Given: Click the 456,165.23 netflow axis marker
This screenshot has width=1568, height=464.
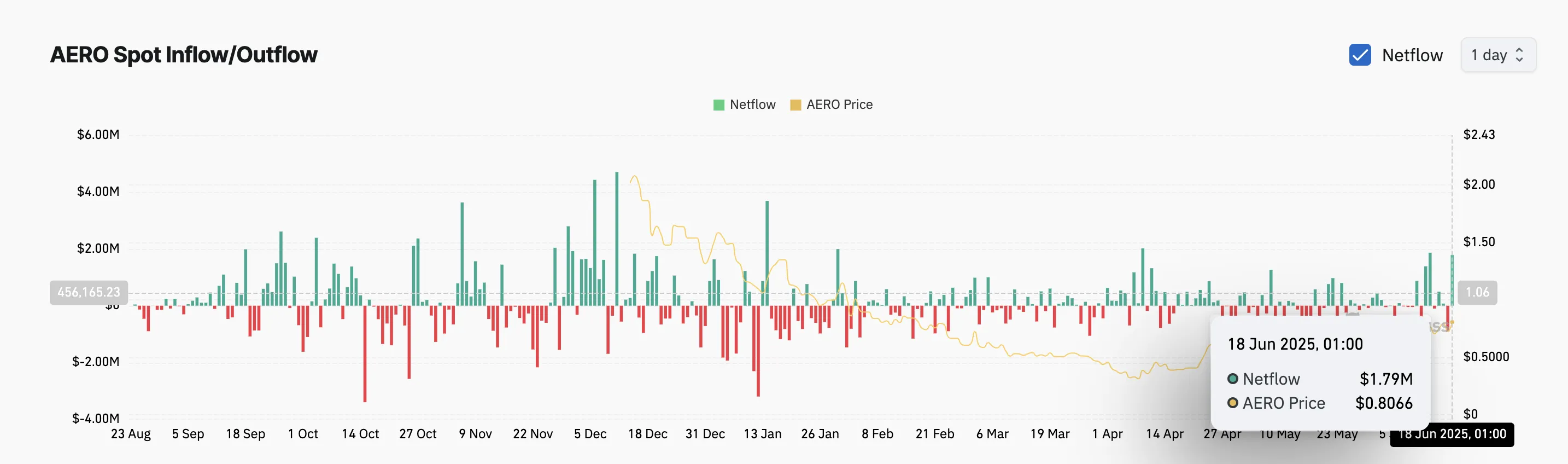Looking at the screenshot, I should pyautogui.click(x=89, y=292).
